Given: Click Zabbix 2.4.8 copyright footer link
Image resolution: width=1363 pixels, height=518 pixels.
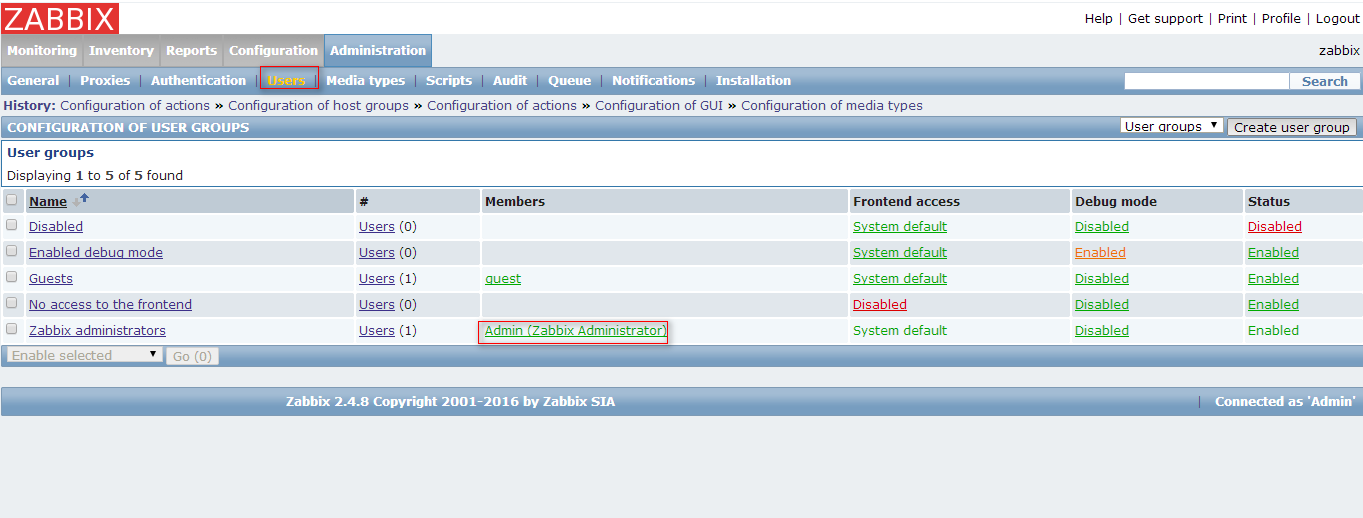Looking at the screenshot, I should pos(450,402).
